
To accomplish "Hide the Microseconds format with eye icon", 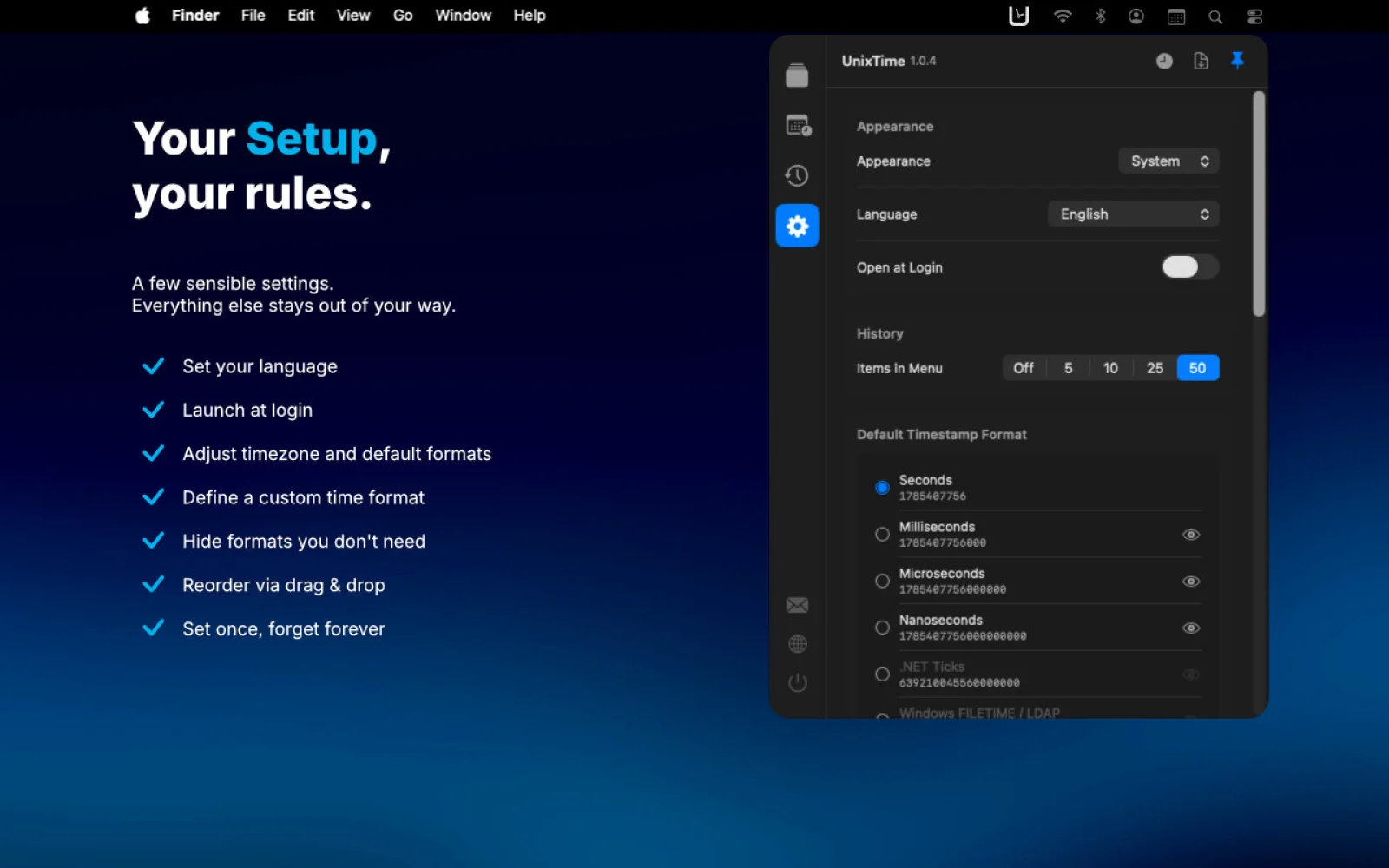I will click(1191, 582).
